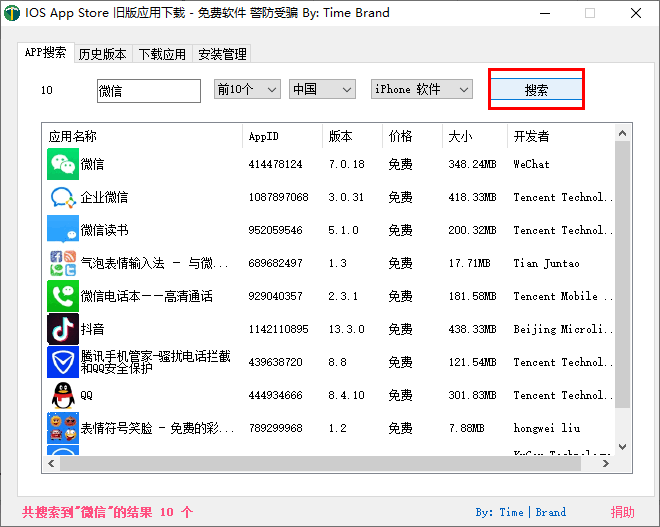The width and height of the screenshot is (660, 527).
Task: Click version 8.4.10 cell
Action: tap(346, 395)
